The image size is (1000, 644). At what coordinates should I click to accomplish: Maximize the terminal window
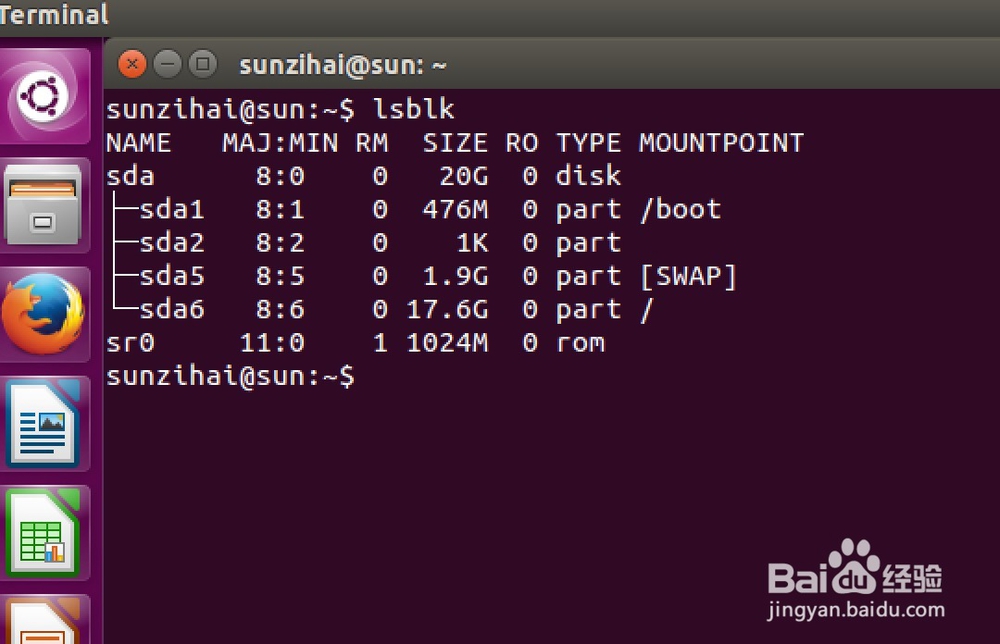(203, 64)
